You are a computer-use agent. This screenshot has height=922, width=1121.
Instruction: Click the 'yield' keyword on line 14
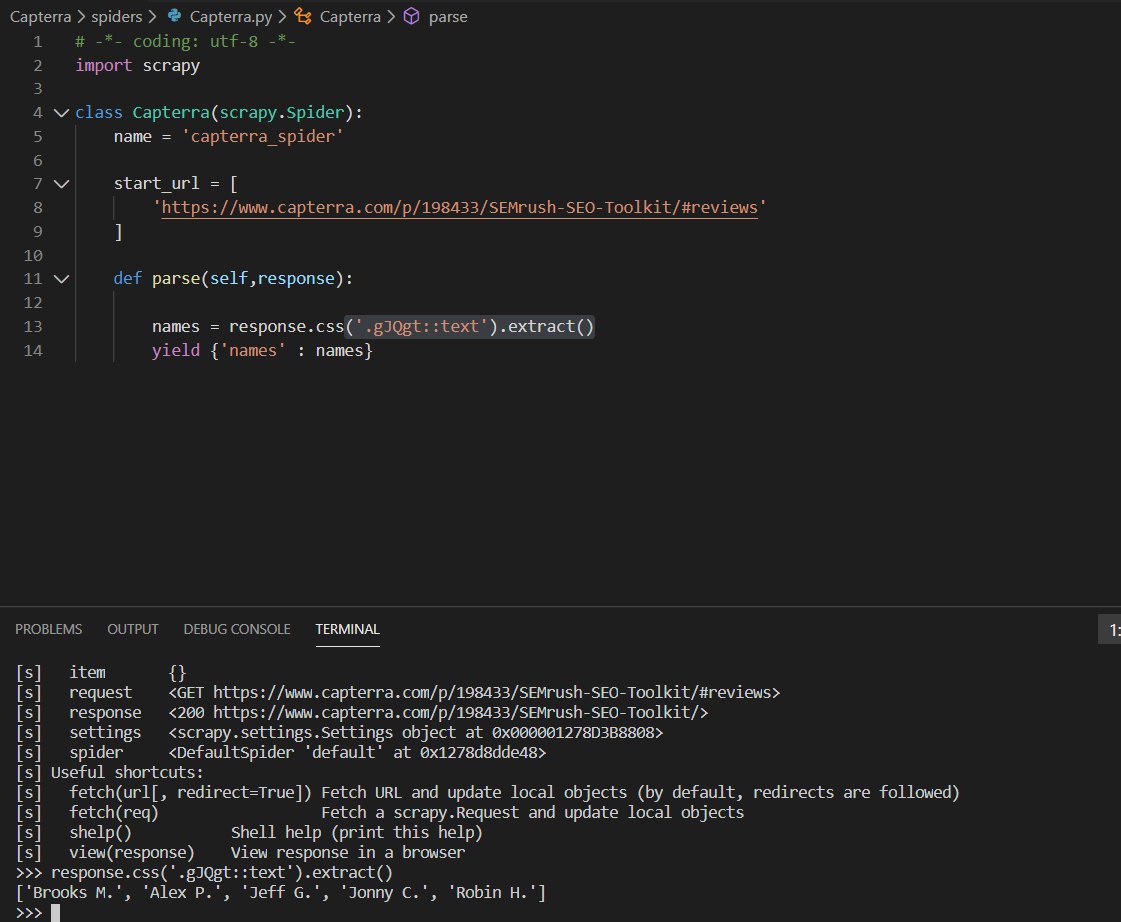tap(176, 350)
